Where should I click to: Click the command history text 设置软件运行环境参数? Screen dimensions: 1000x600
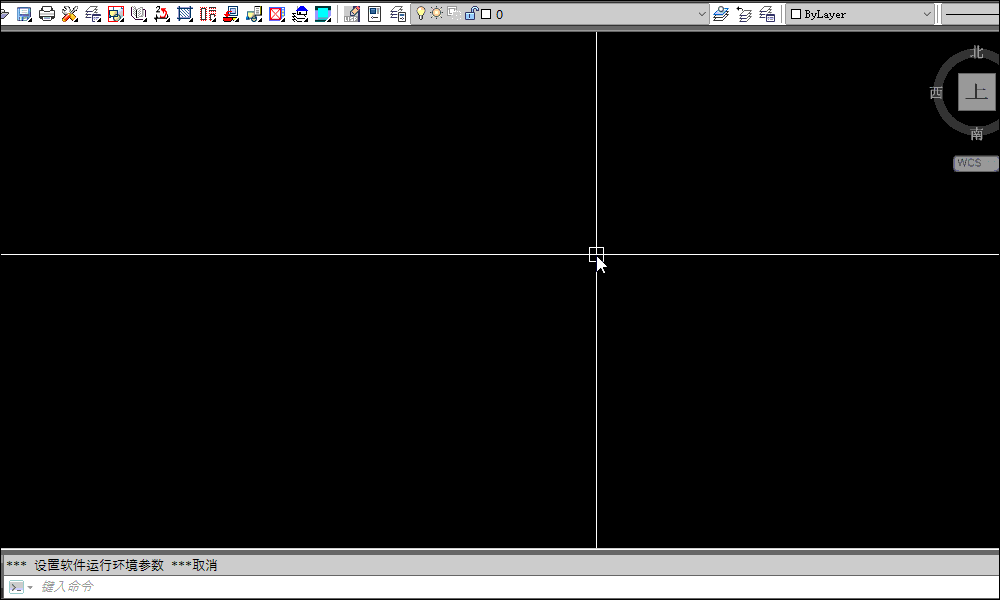[x=99, y=565]
